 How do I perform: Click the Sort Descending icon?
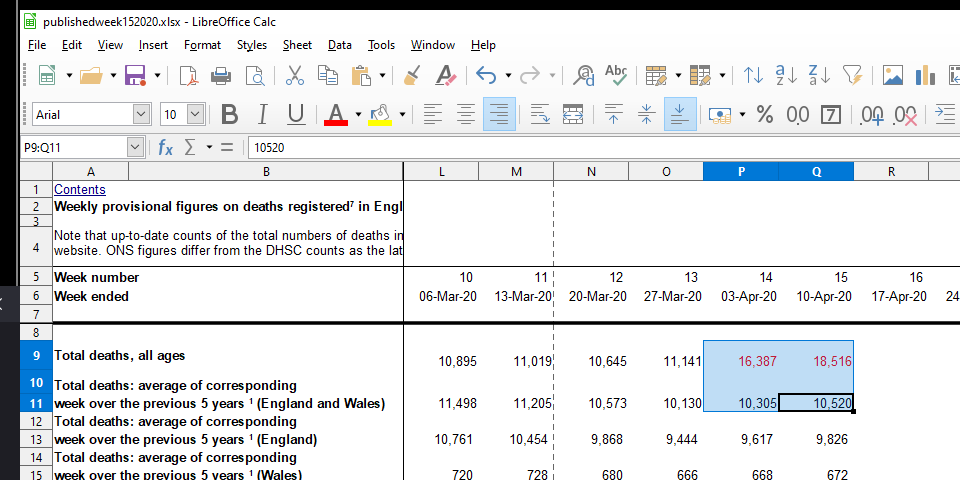[820, 75]
